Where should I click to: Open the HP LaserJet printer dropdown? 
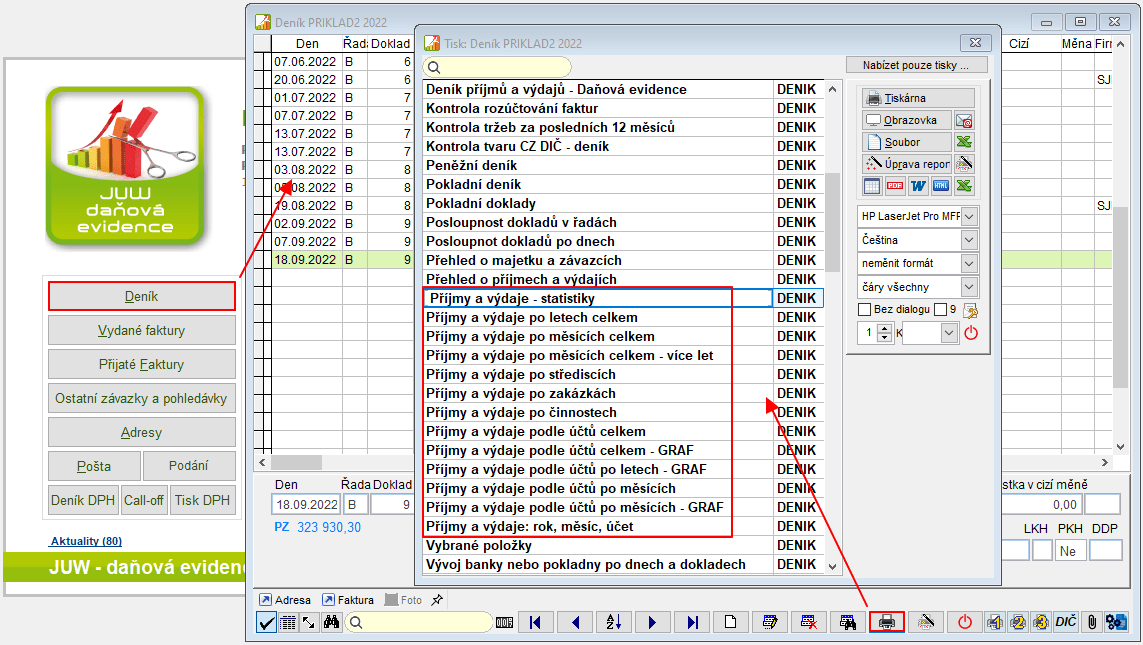[x=970, y=216]
